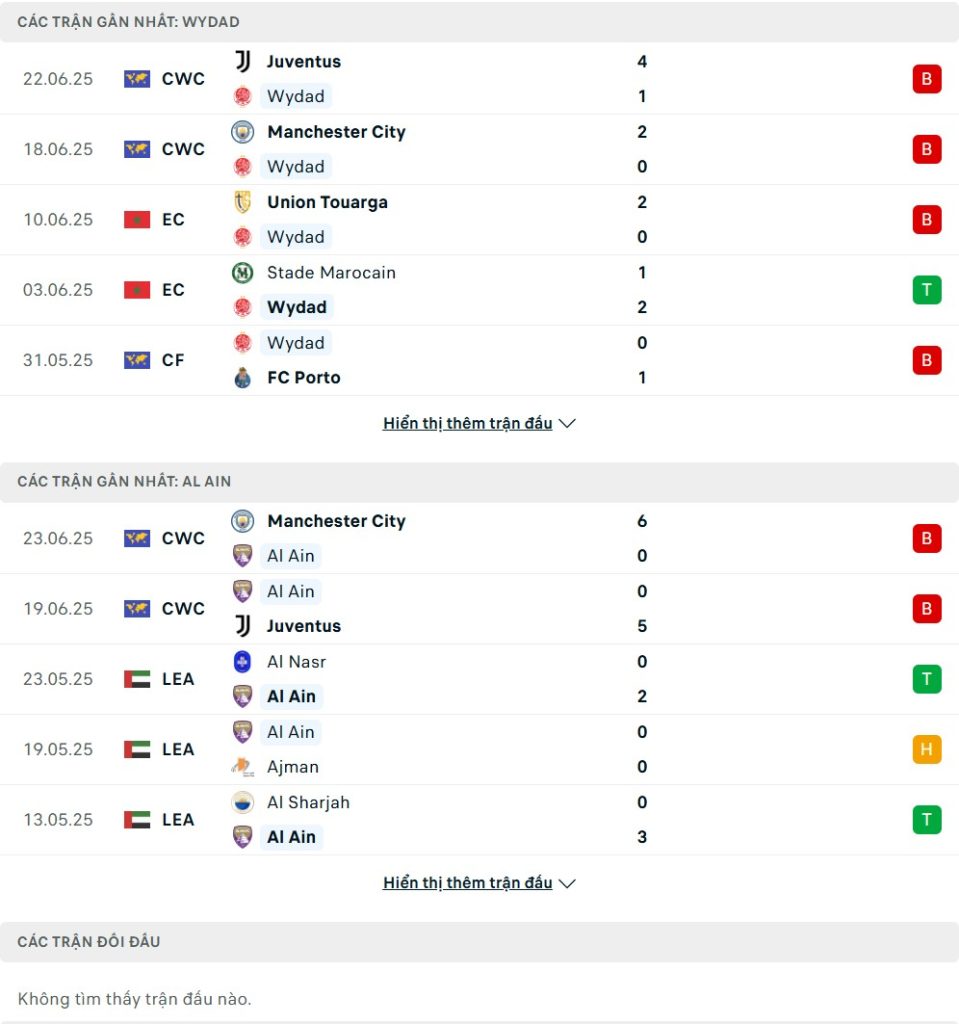Screen dimensions: 959x1024
Task: Click the Al Sharjah team crest
Action: 242,802
